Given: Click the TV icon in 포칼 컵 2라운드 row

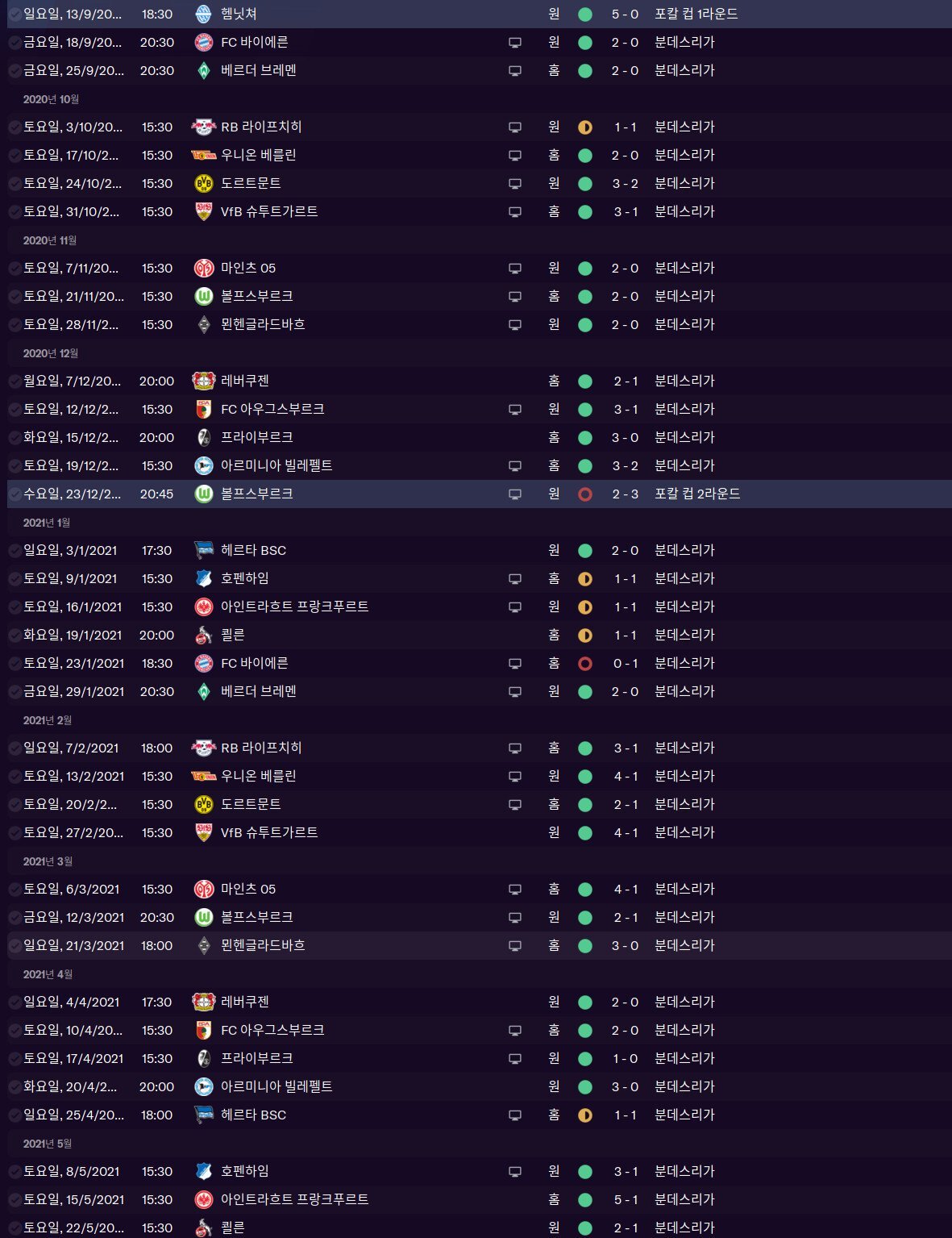Looking at the screenshot, I should point(515,494).
